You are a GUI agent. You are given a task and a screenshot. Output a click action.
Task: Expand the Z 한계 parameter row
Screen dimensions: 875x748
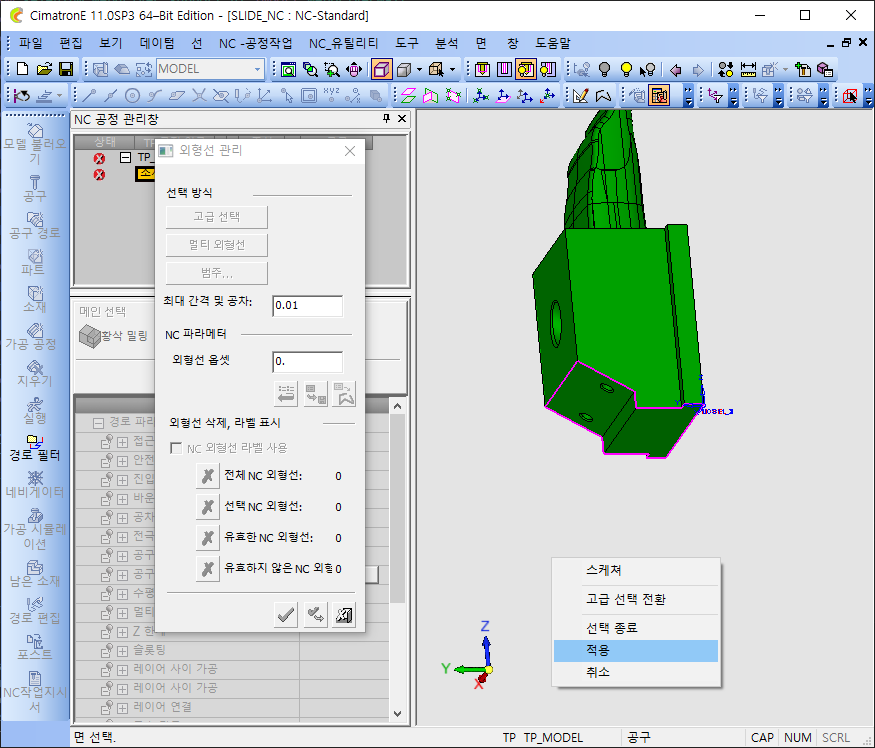tap(123, 631)
